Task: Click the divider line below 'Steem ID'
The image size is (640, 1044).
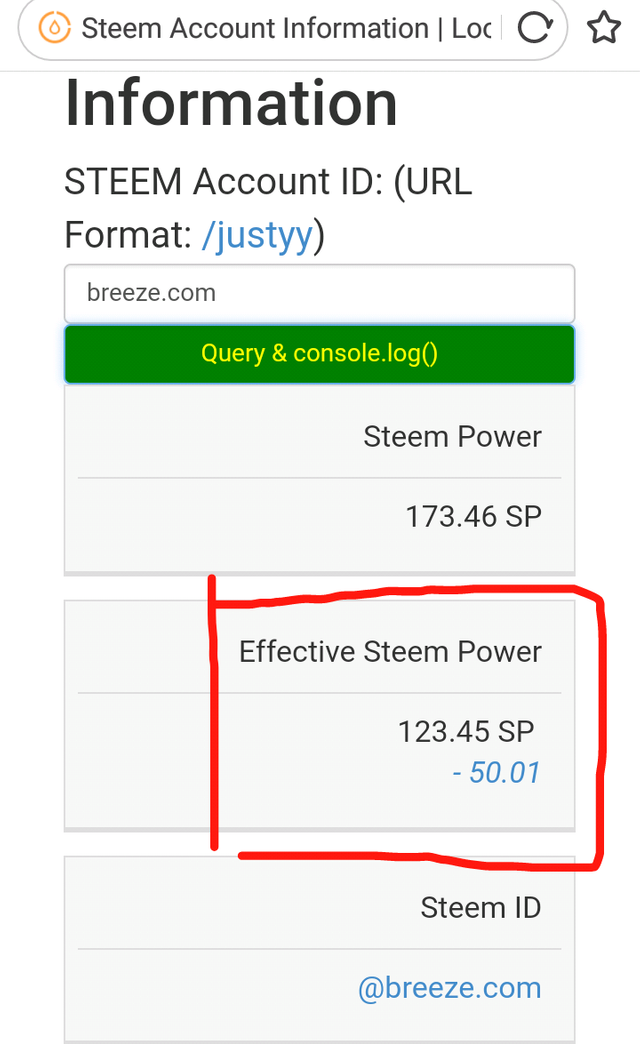Action: (x=319, y=949)
